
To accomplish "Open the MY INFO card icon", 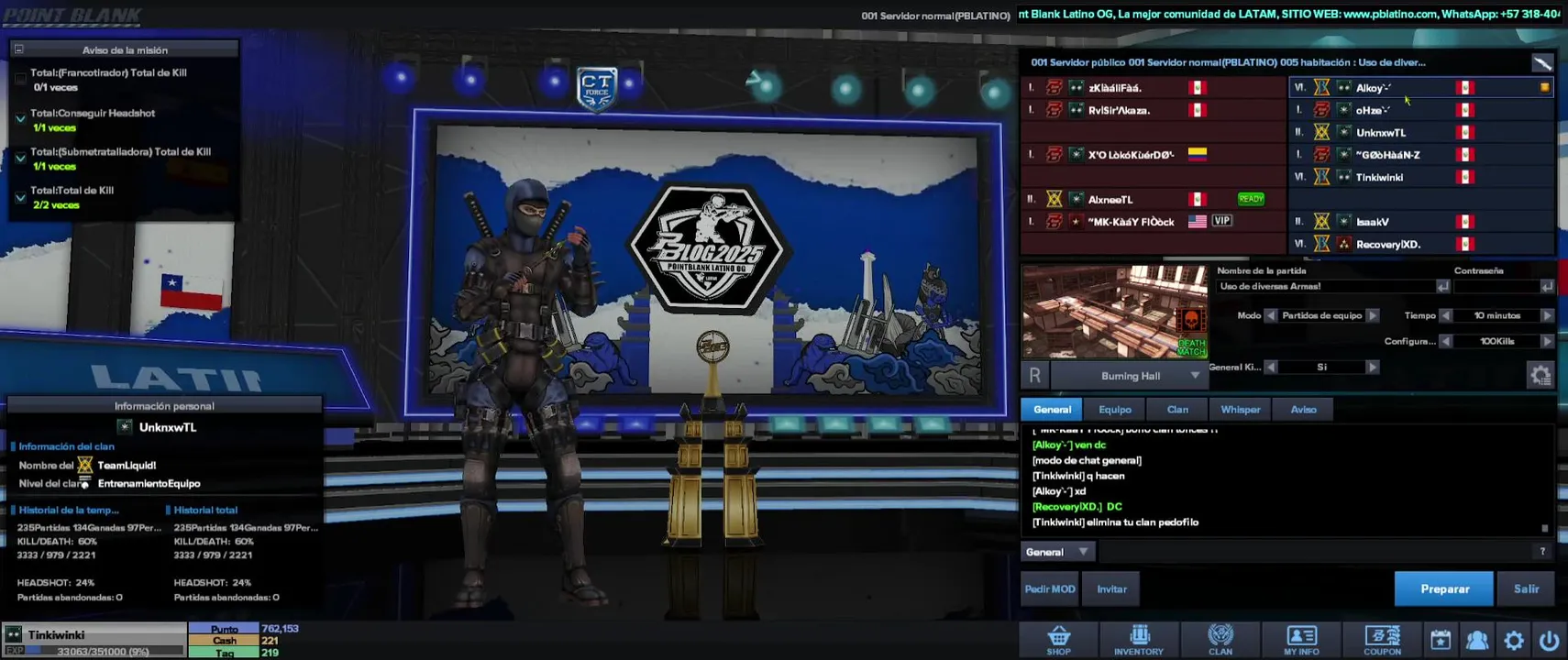I will click(x=1301, y=640).
